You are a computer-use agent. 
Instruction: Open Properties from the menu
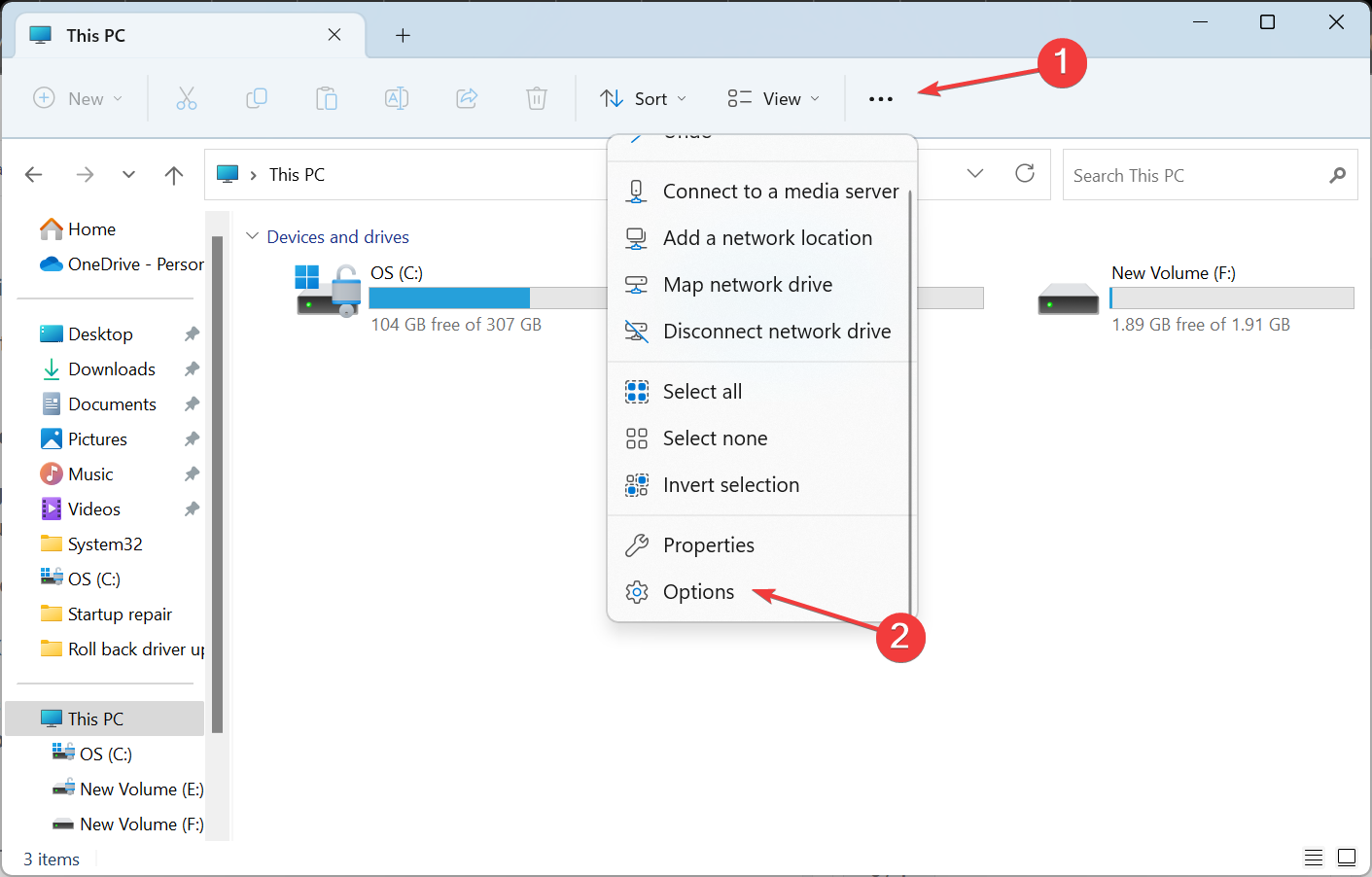tap(708, 544)
